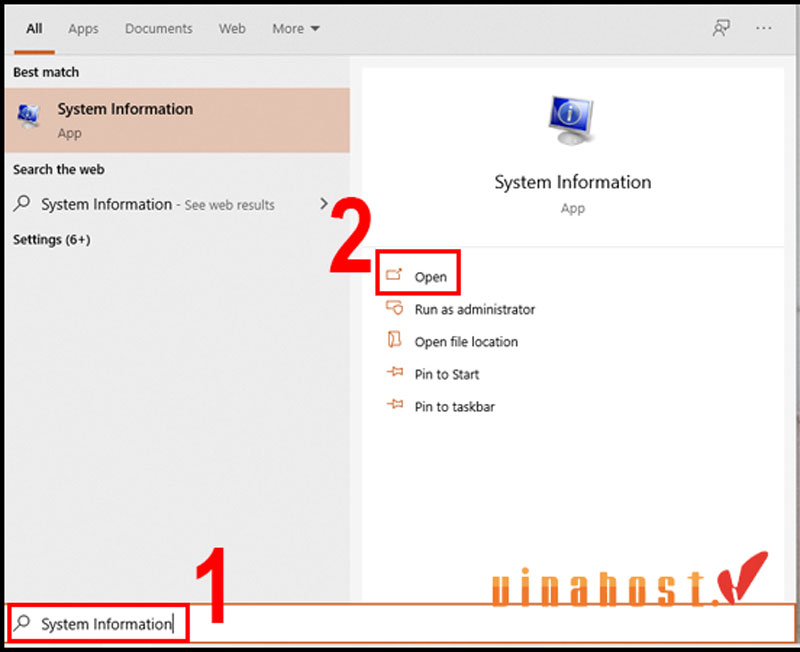Click the Open file location folder icon
800x652 pixels.
click(394, 340)
